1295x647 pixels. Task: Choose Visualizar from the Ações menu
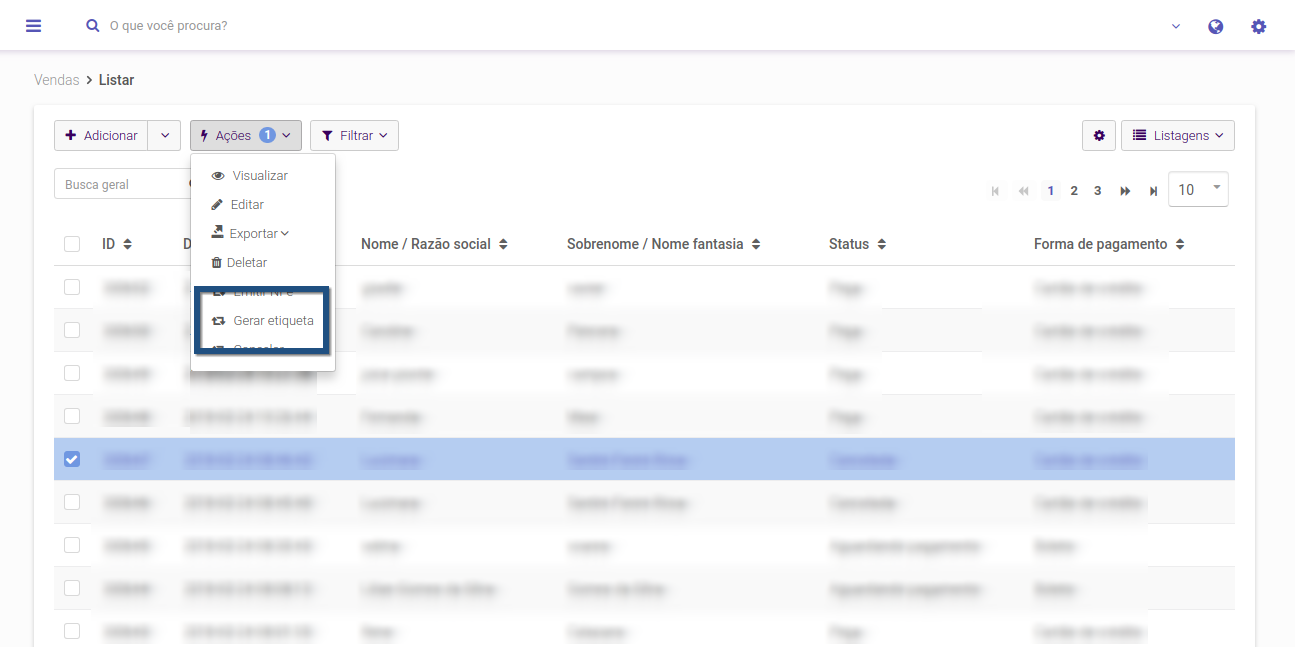[x=250, y=176]
